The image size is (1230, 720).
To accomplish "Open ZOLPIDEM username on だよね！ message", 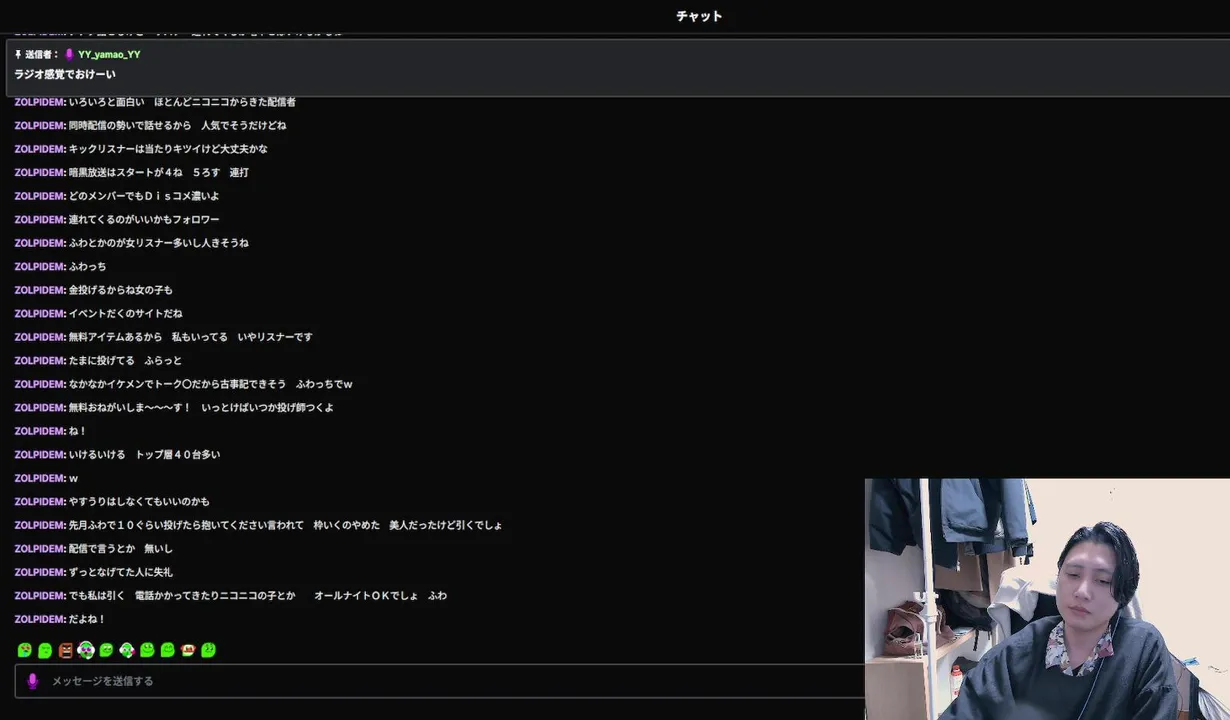I will [x=40, y=619].
